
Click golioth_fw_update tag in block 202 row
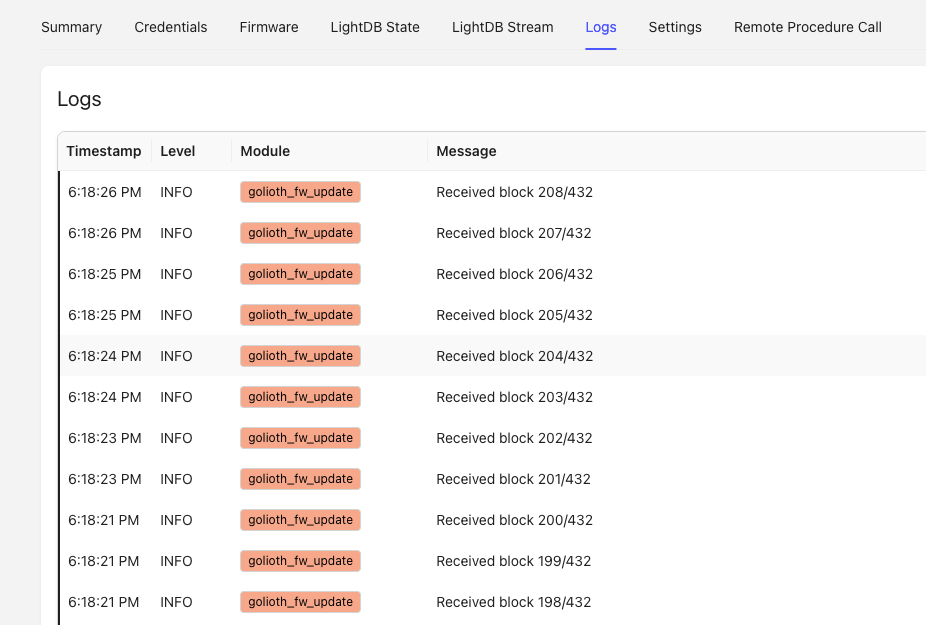click(x=300, y=438)
